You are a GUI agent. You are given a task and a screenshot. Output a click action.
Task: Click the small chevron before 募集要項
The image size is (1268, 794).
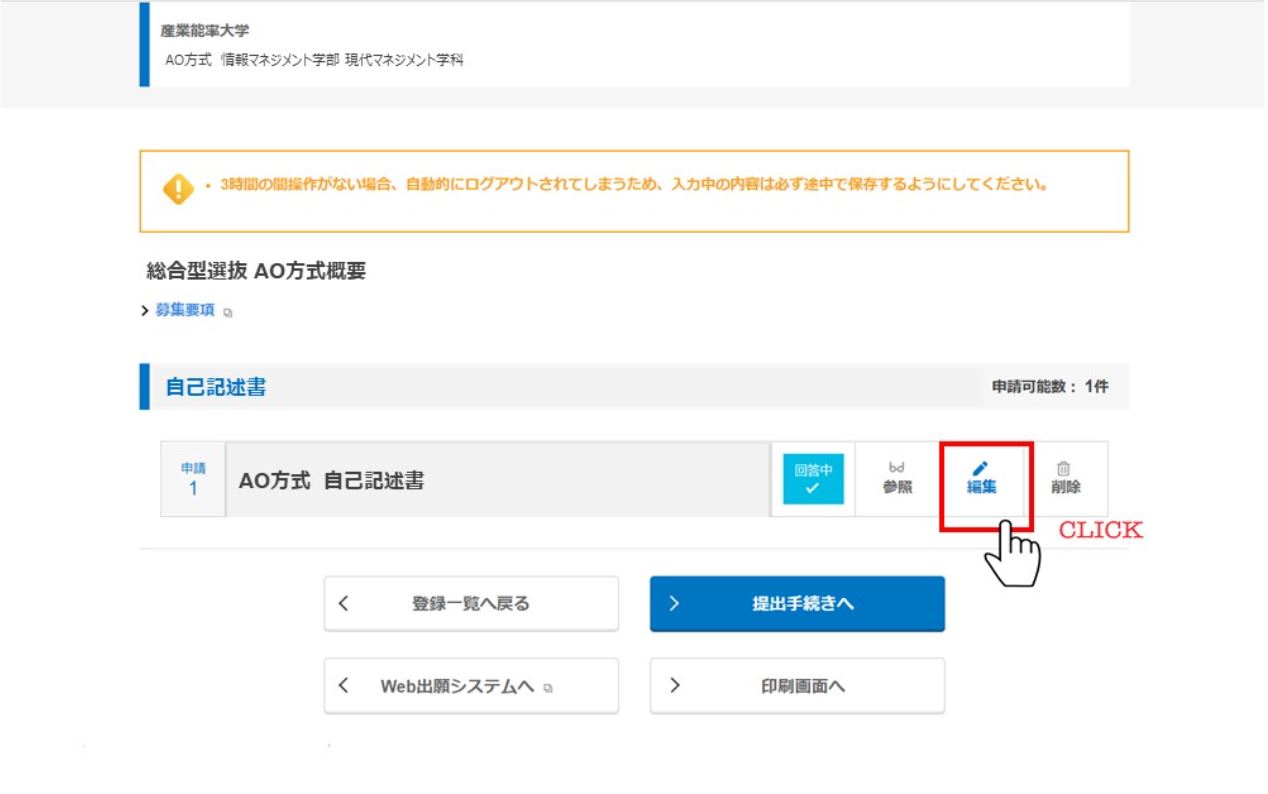pos(146,311)
